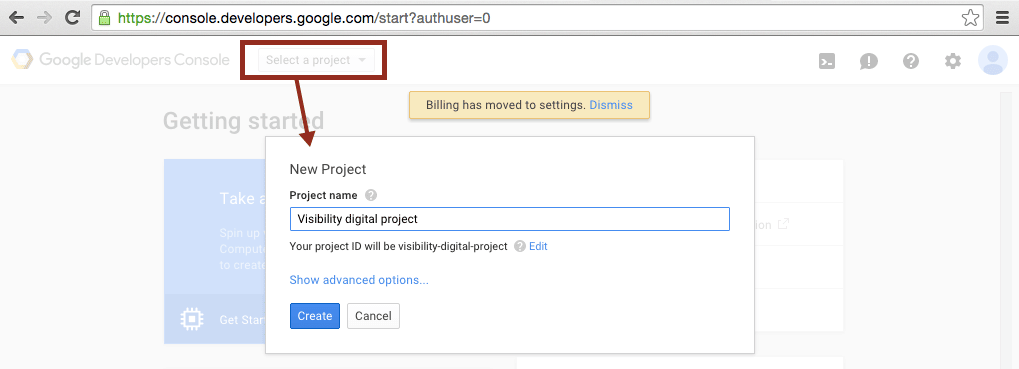Click the Create button

pyautogui.click(x=315, y=316)
